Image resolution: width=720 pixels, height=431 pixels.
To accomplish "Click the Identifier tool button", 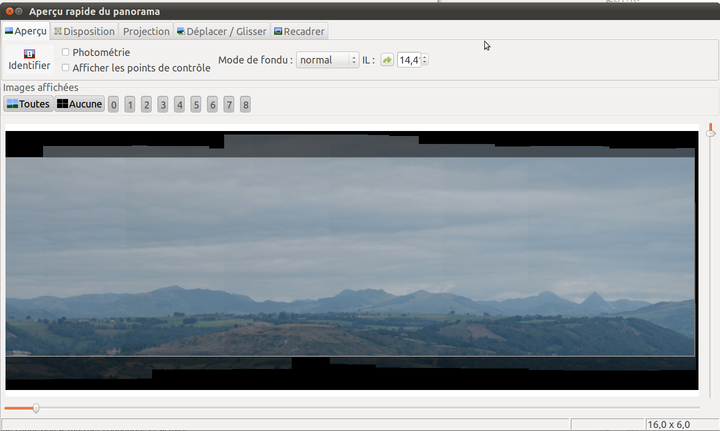I will 29,59.
